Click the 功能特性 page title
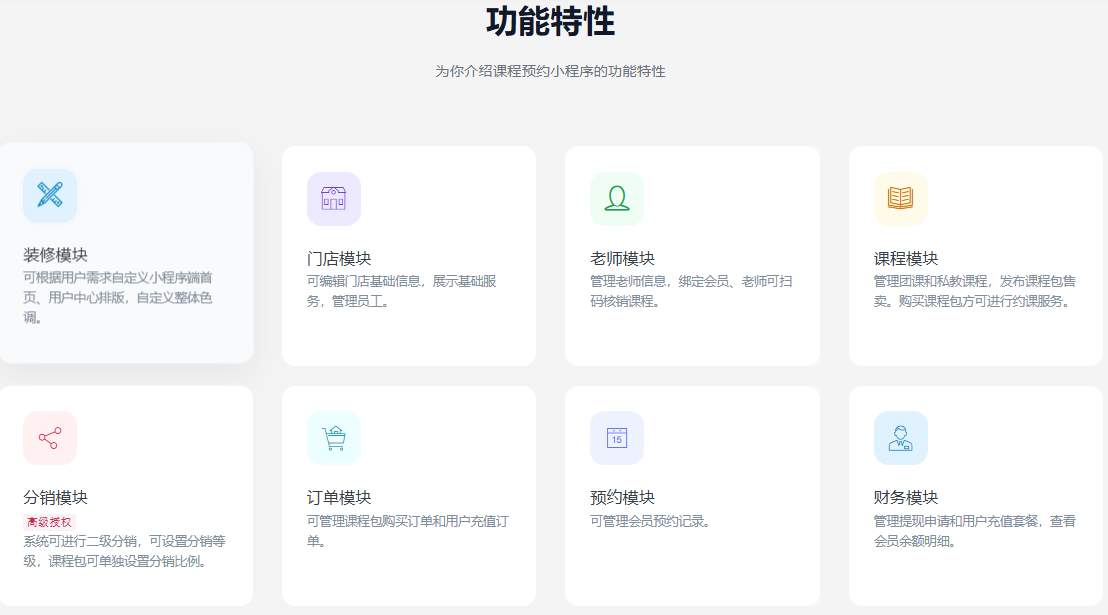1108x615 pixels. pos(550,21)
